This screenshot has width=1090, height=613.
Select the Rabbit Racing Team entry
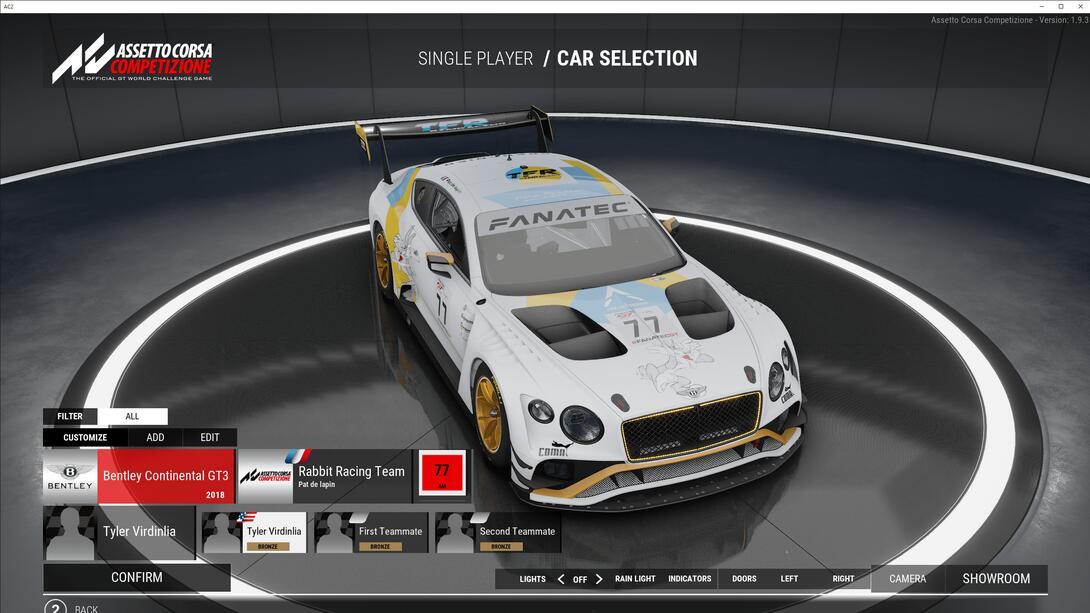[x=325, y=476]
